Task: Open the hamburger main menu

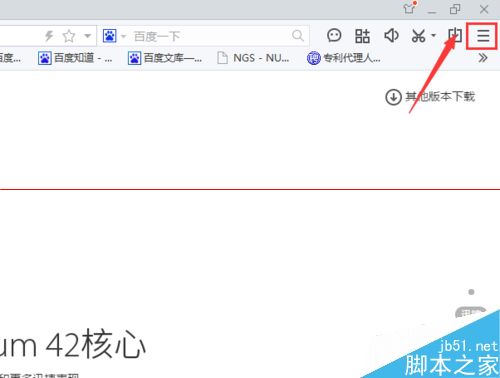Action: 483,36
